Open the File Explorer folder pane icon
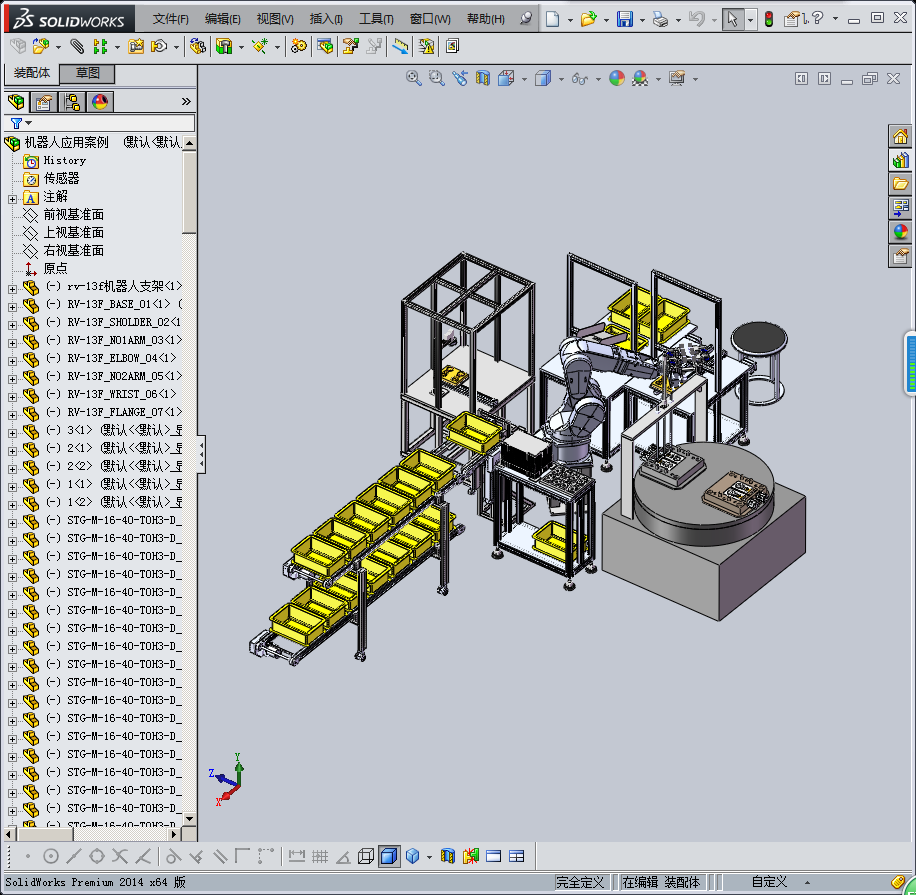 (900, 184)
